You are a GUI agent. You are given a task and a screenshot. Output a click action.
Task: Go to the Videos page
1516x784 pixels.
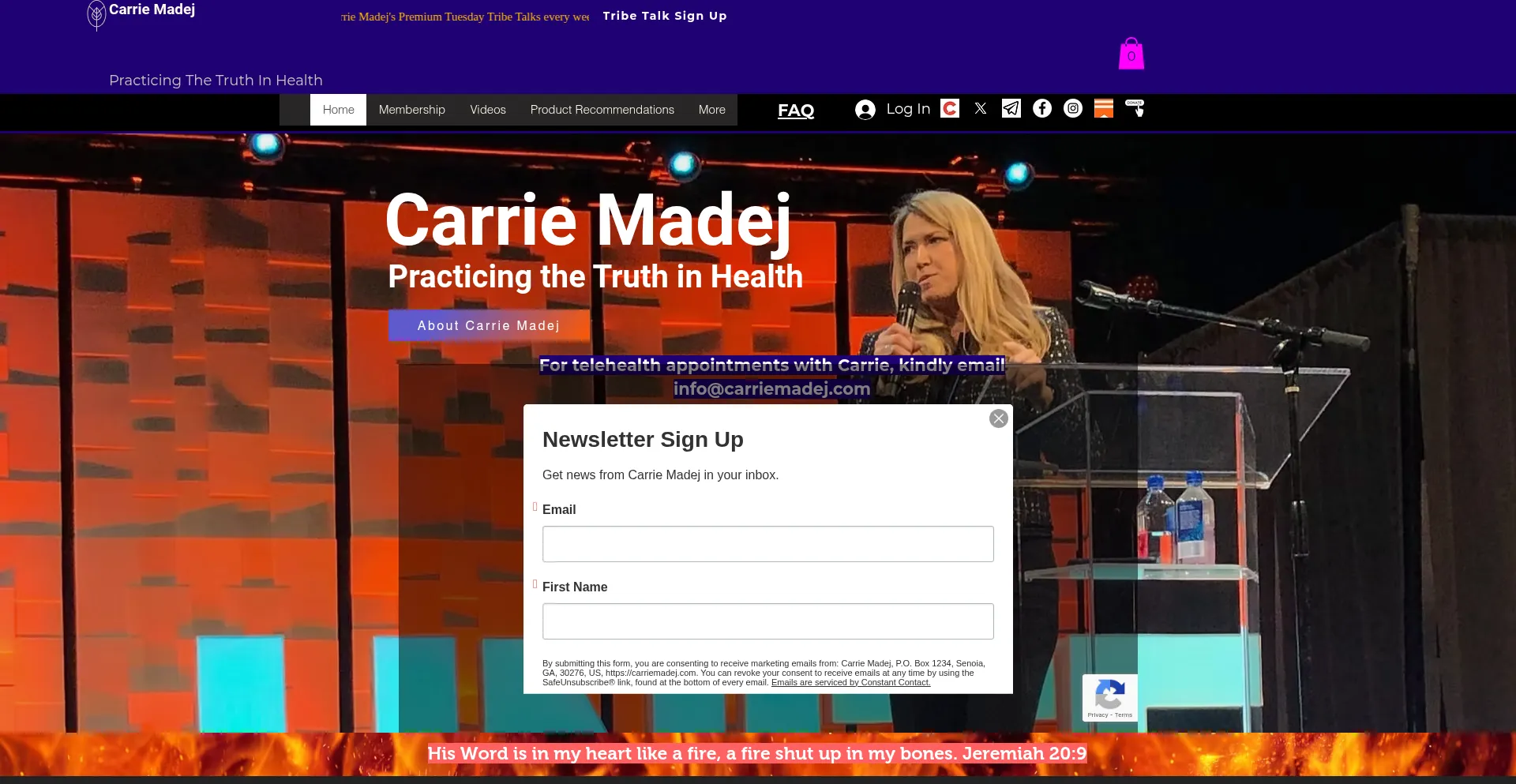pyautogui.click(x=487, y=110)
